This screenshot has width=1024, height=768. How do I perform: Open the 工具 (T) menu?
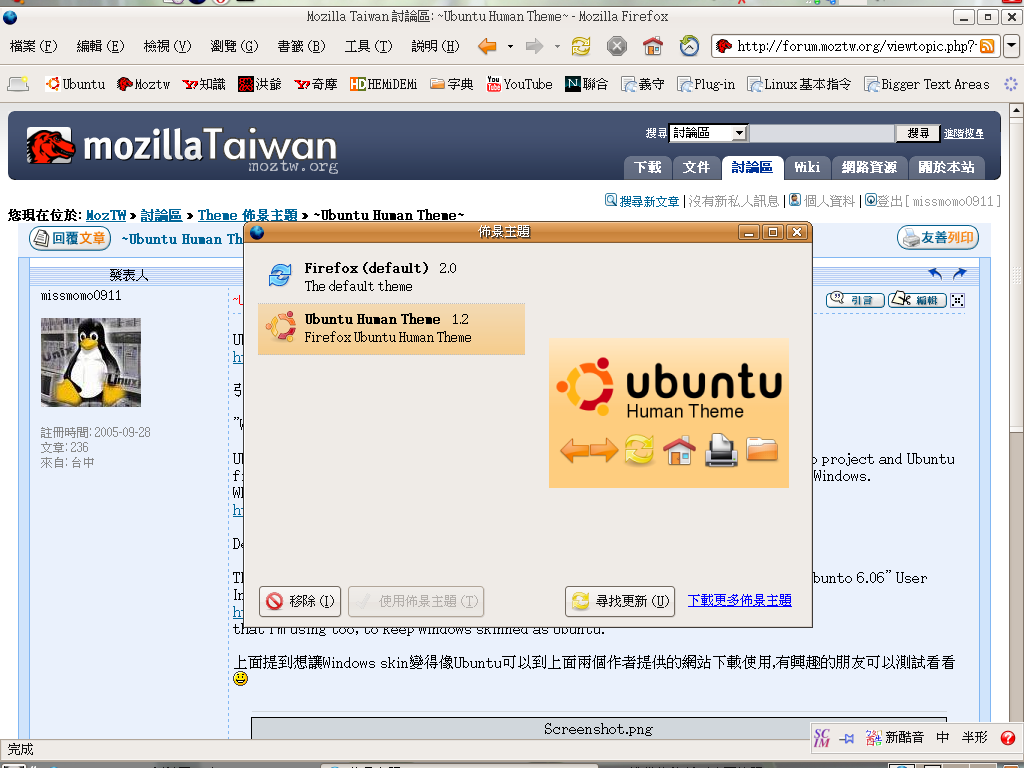point(368,46)
